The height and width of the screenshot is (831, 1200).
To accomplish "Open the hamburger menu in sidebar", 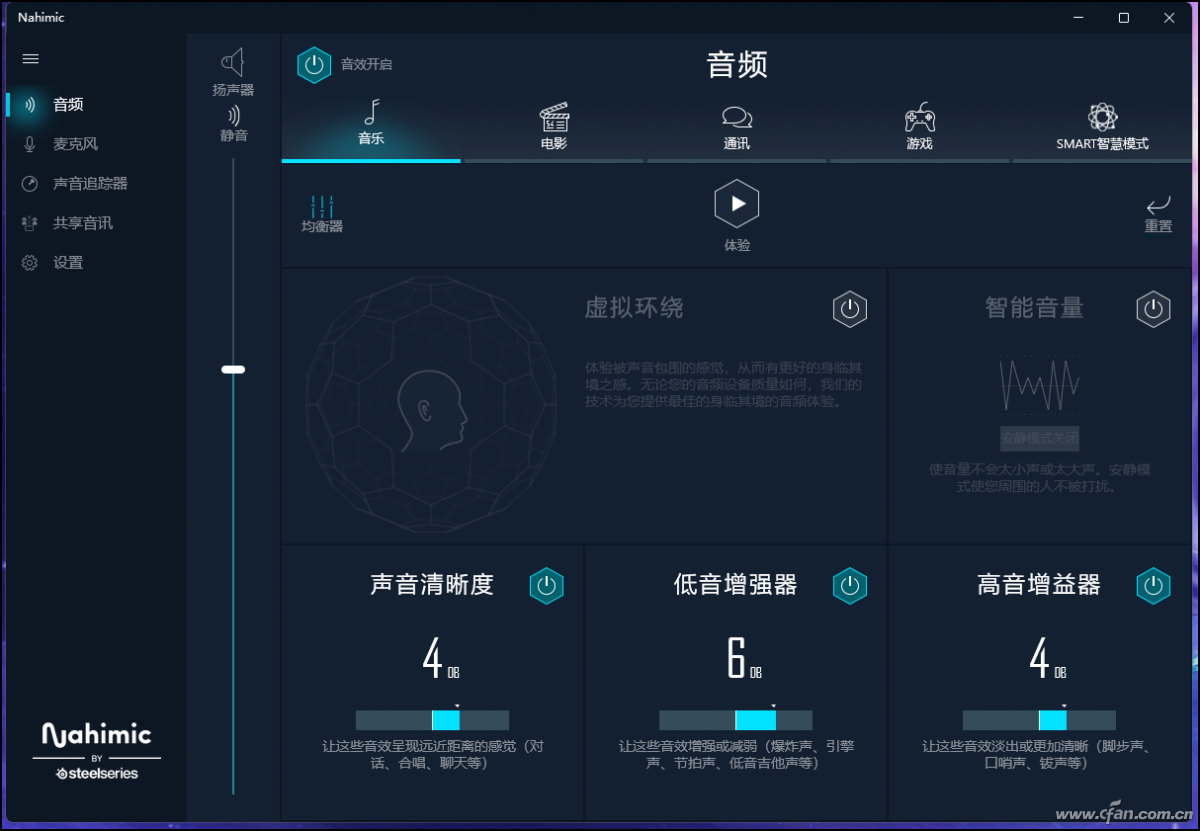I will coord(31,59).
